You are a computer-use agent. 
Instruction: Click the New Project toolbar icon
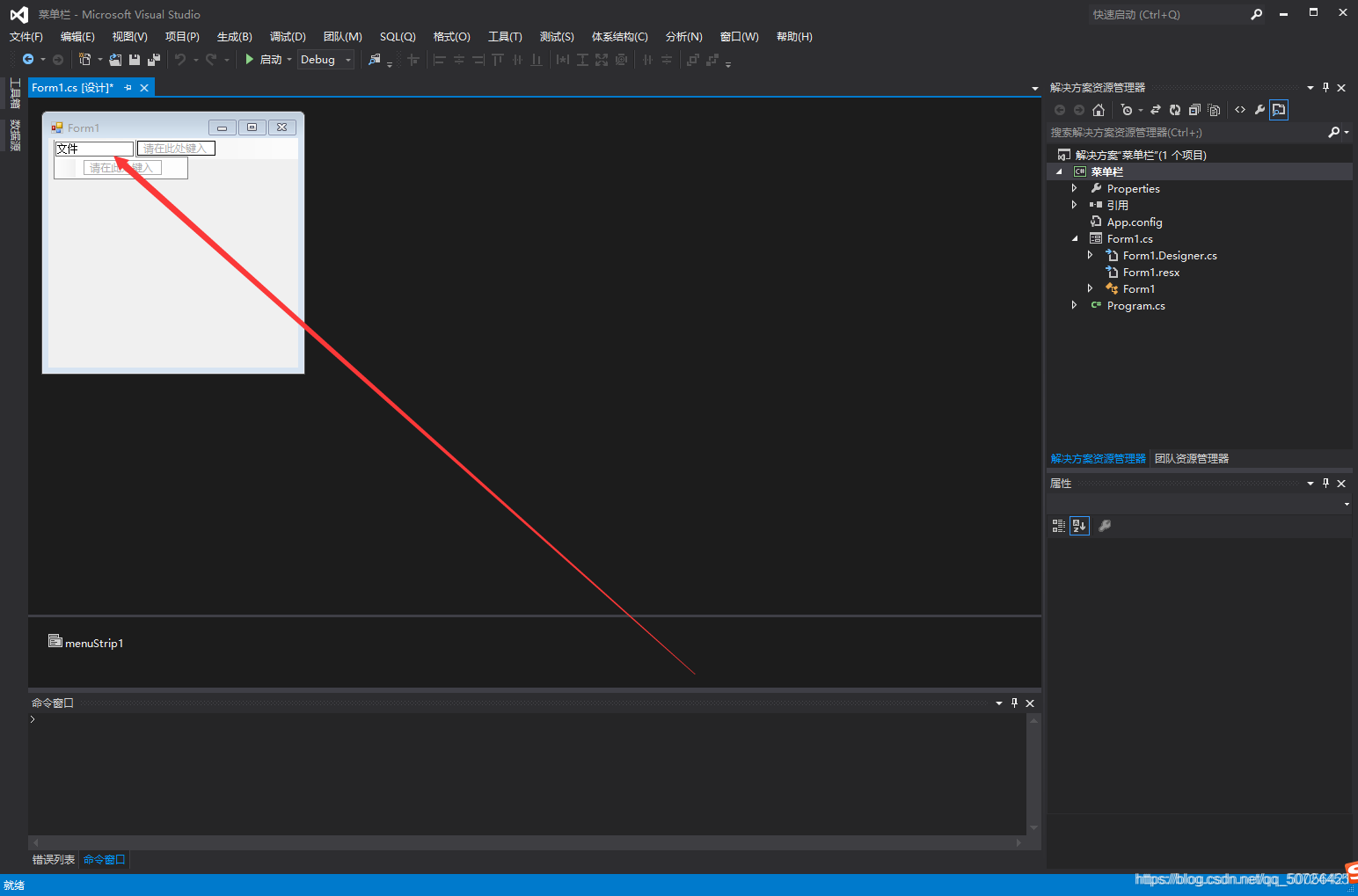tap(84, 59)
